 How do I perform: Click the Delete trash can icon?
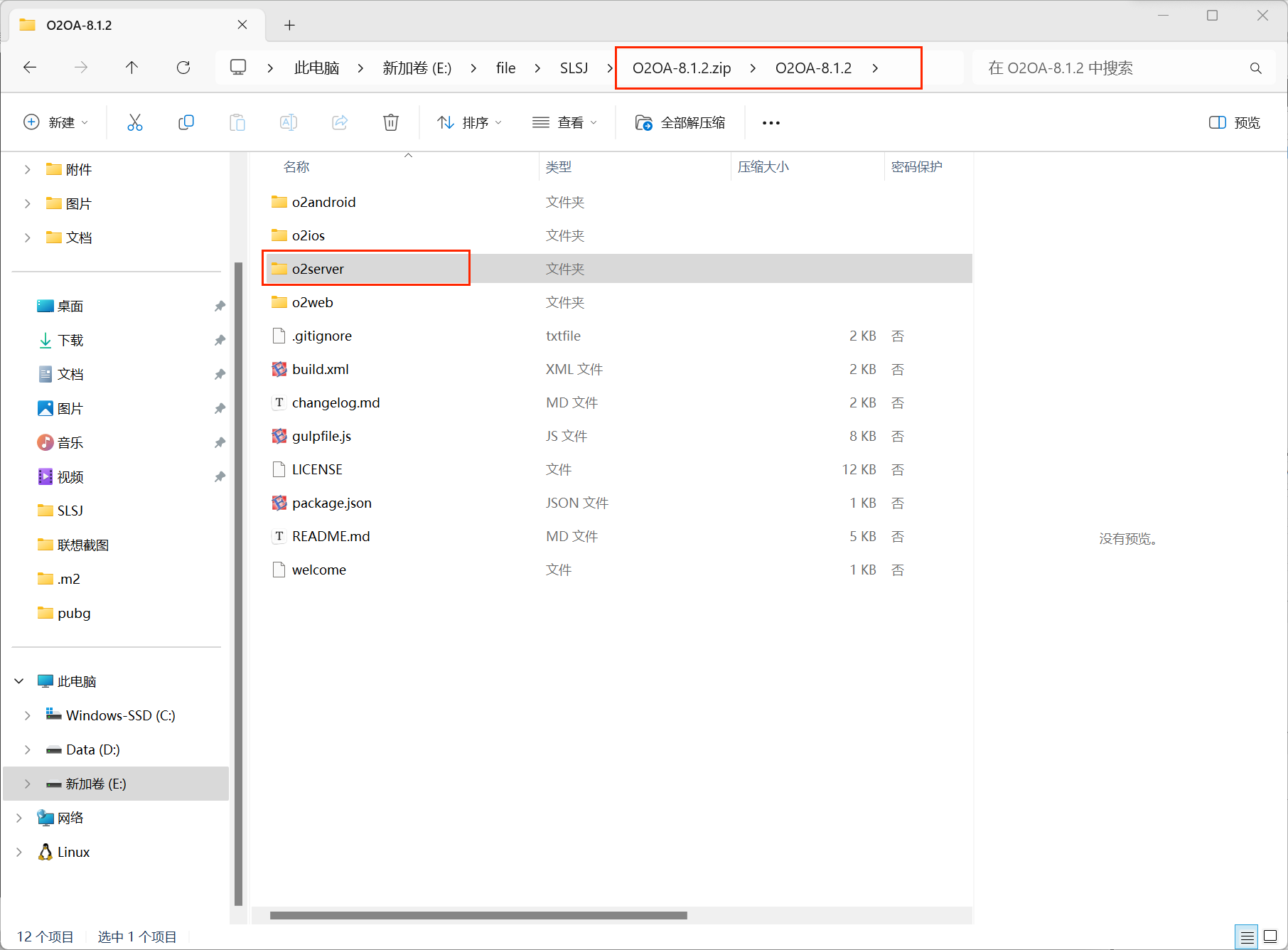coord(390,122)
